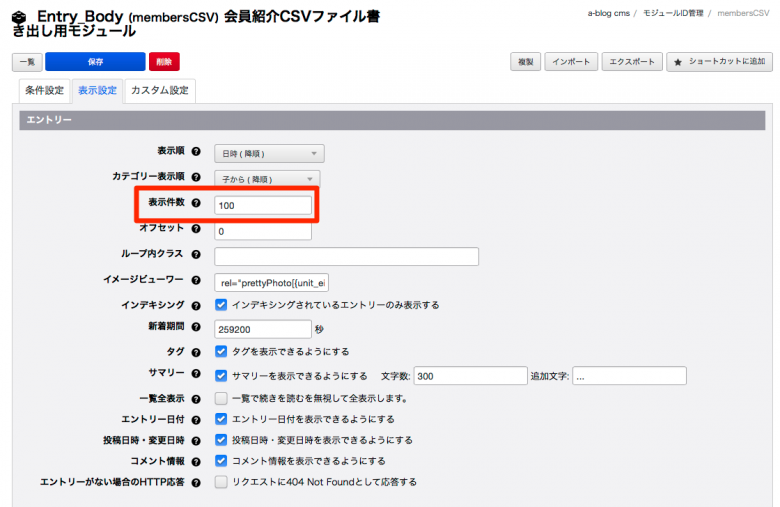This screenshot has height=507, width=780.
Task: Click the help icon next to サマリー
Action: point(196,374)
